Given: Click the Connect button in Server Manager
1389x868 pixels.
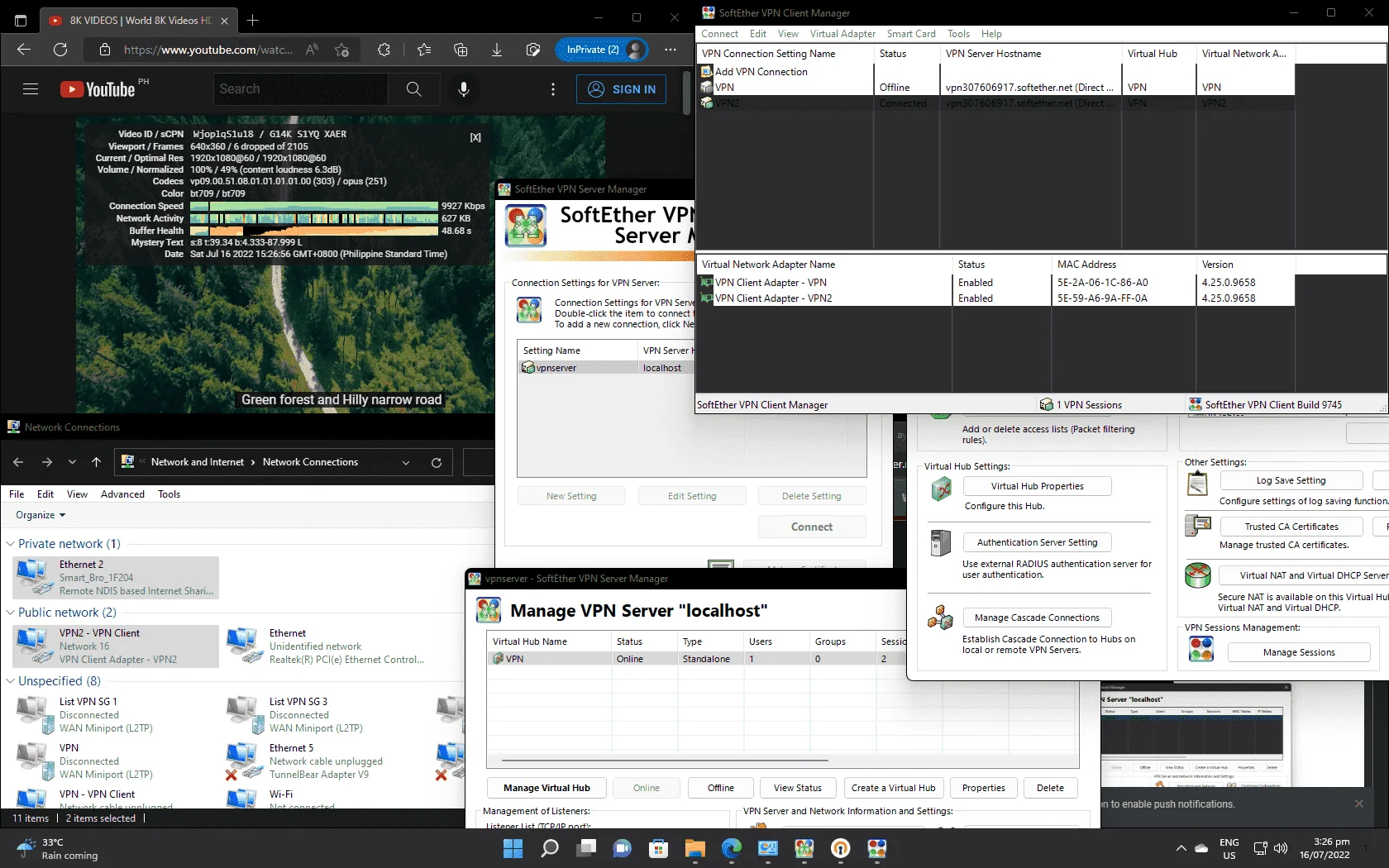Looking at the screenshot, I should click(x=812, y=527).
